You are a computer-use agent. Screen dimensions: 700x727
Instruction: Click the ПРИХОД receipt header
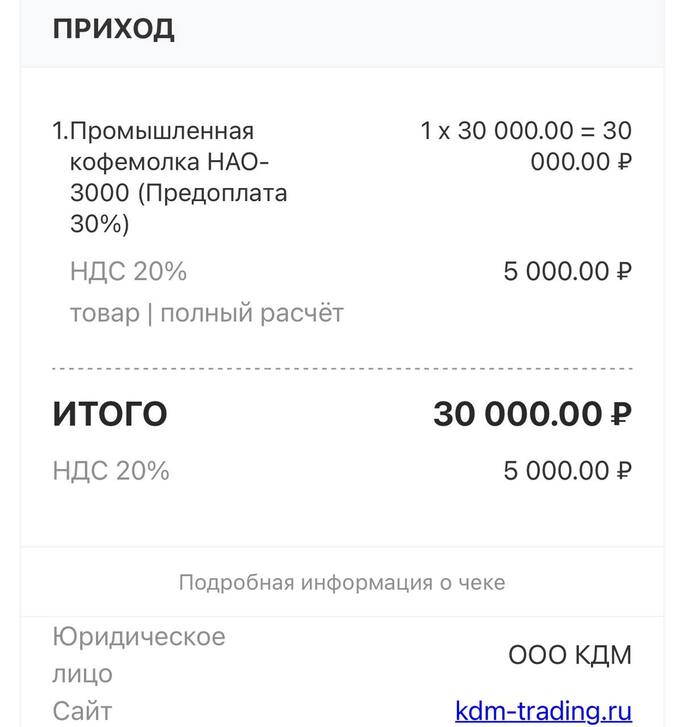113,29
